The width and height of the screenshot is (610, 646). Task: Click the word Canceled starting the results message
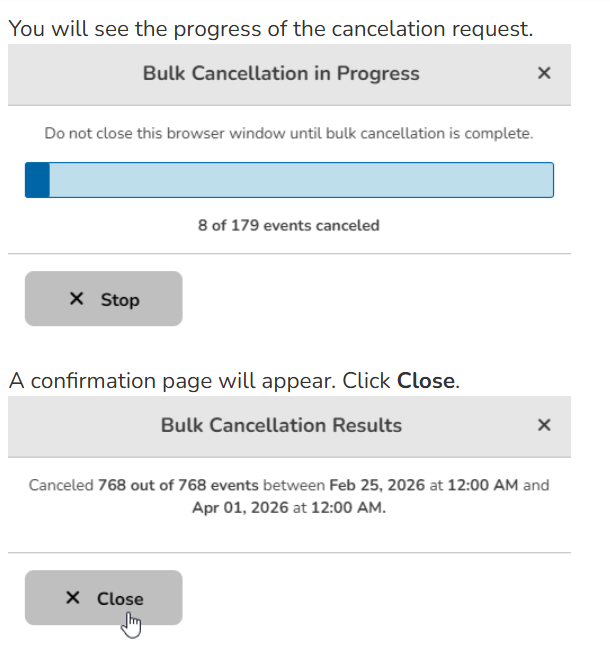61,485
